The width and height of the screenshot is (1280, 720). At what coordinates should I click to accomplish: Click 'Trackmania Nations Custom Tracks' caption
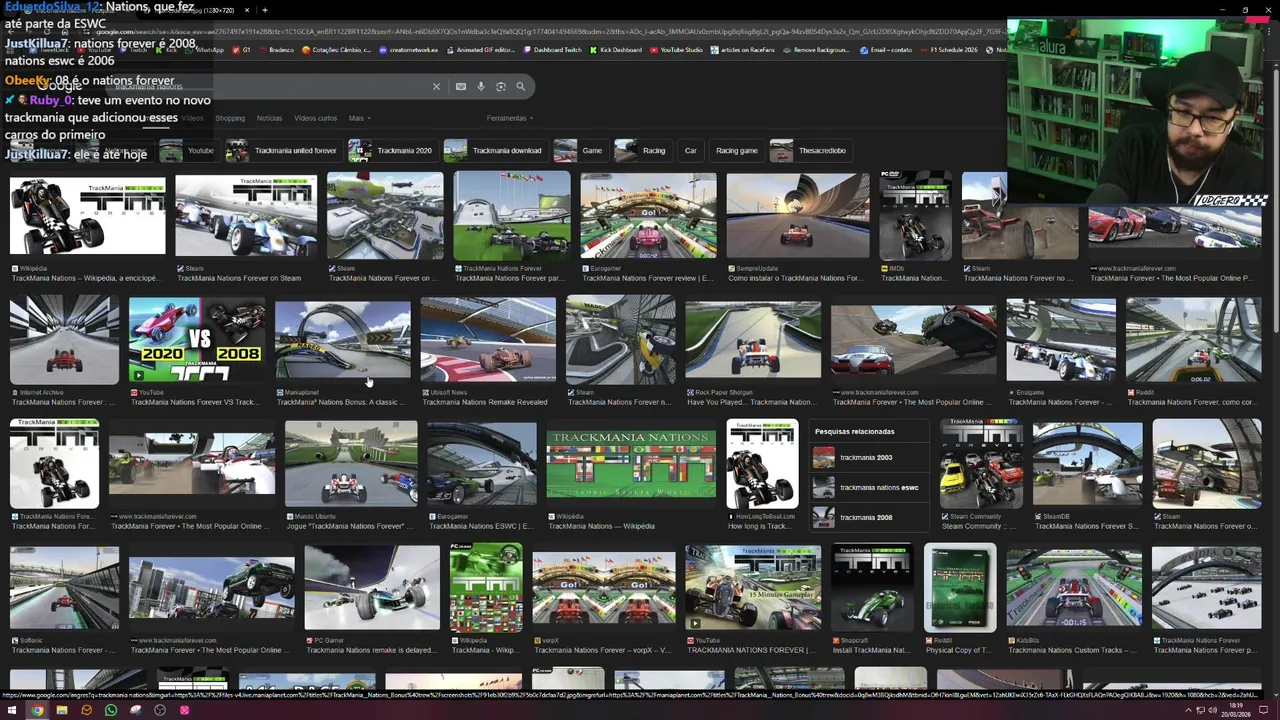tap(1072, 650)
